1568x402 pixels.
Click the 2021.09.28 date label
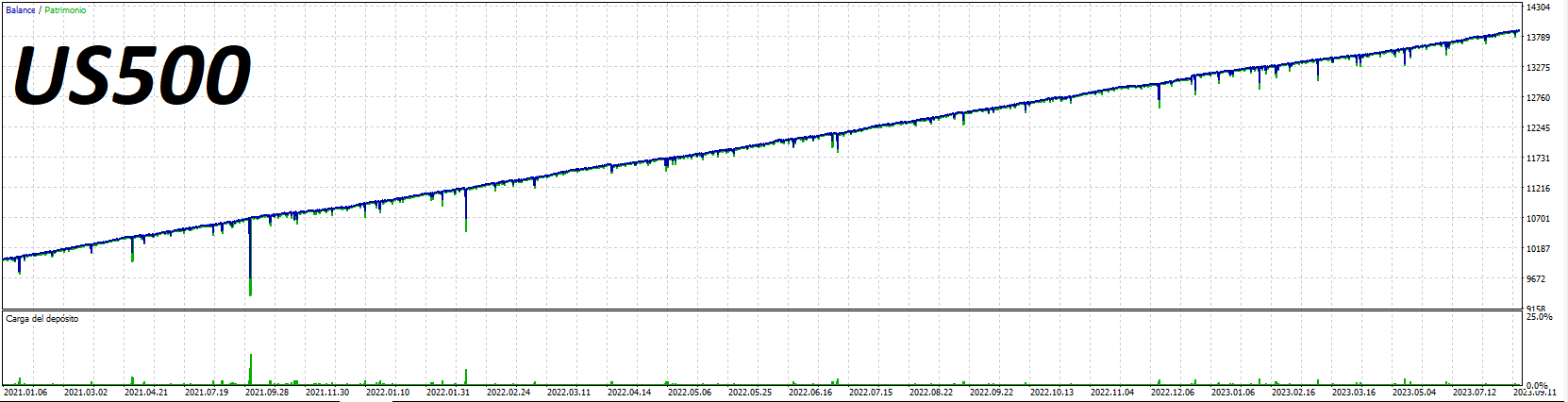pyautogui.click(x=267, y=393)
